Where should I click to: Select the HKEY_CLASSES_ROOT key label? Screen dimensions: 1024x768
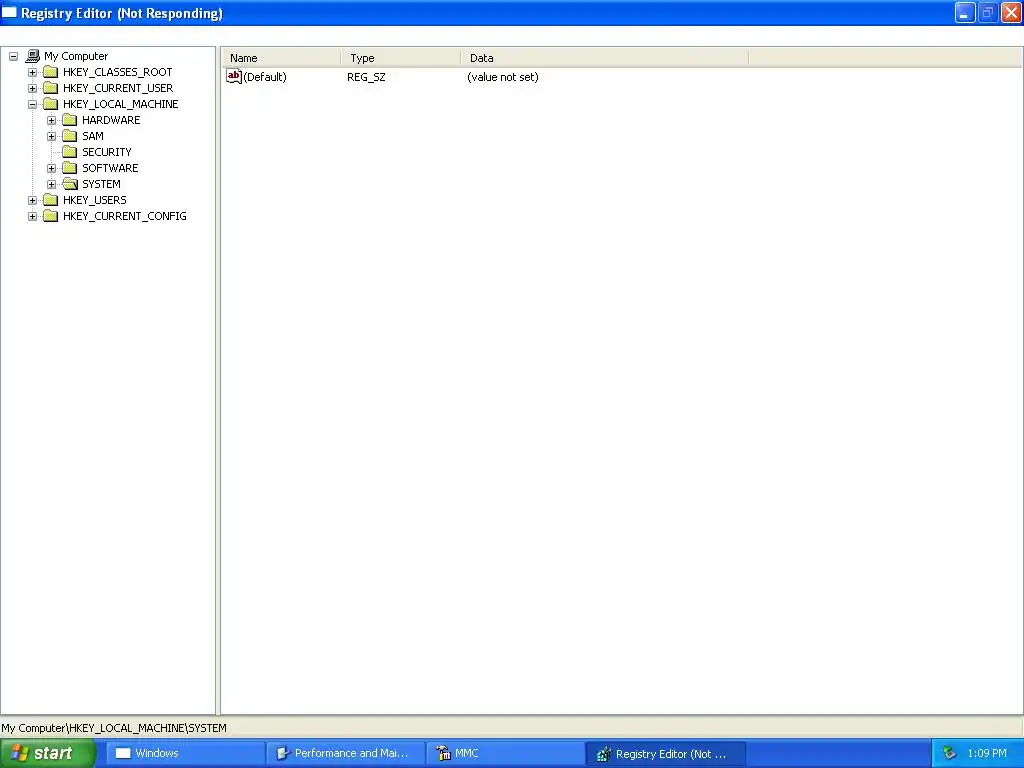118,72
